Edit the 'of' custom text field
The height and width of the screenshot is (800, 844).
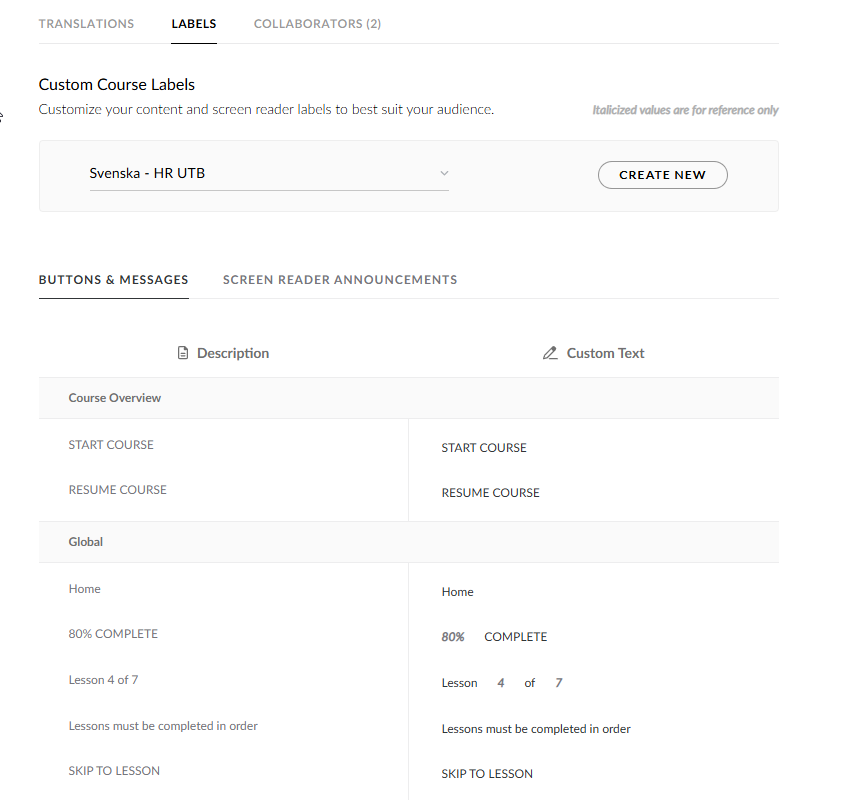(530, 683)
